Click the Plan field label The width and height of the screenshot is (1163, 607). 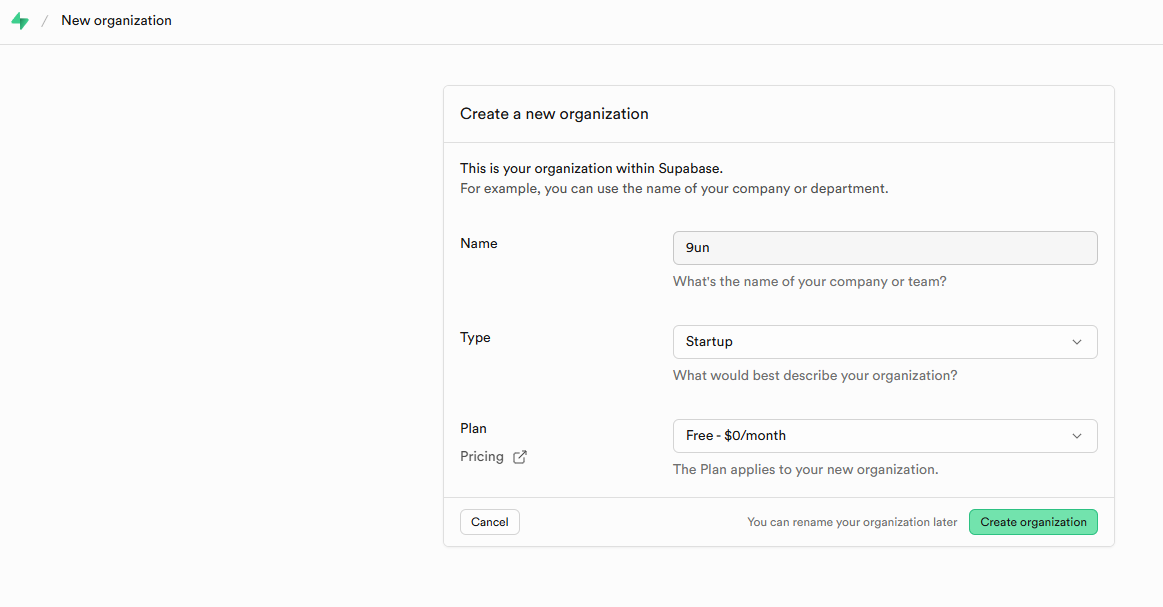[473, 428]
